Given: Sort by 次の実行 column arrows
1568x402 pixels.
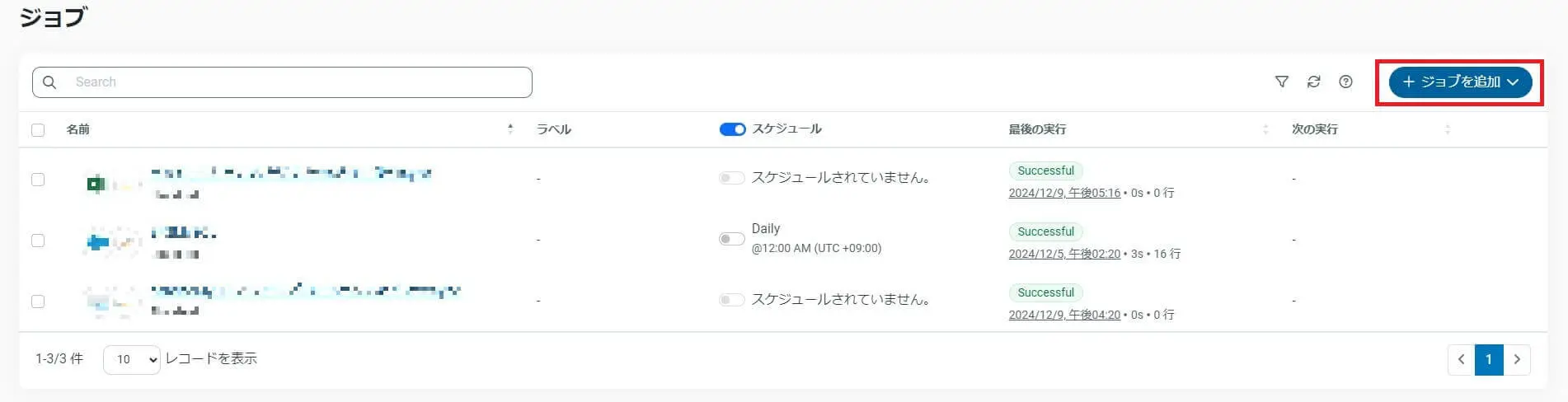Looking at the screenshot, I should pyautogui.click(x=1447, y=129).
